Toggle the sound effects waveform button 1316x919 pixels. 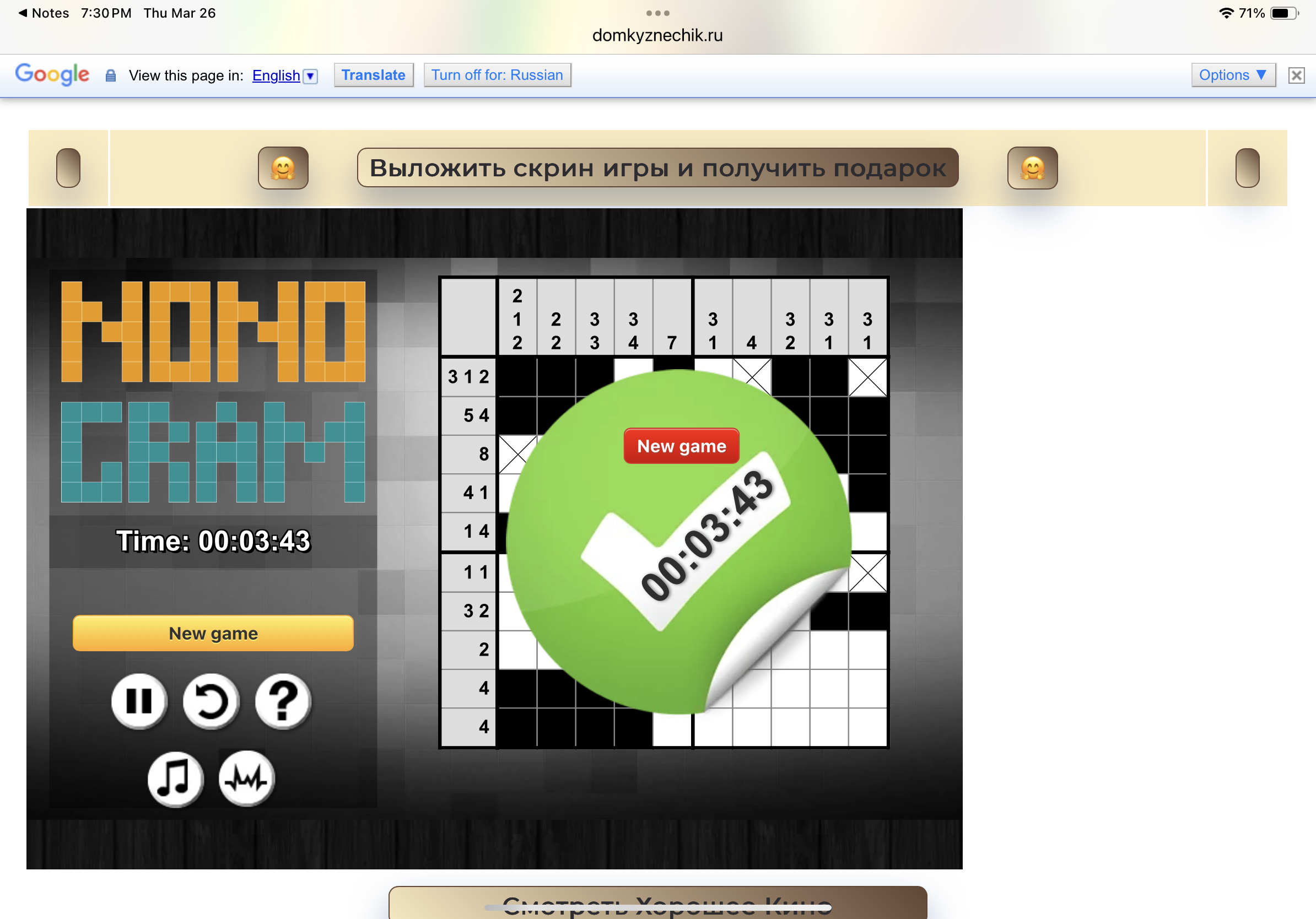point(246,778)
